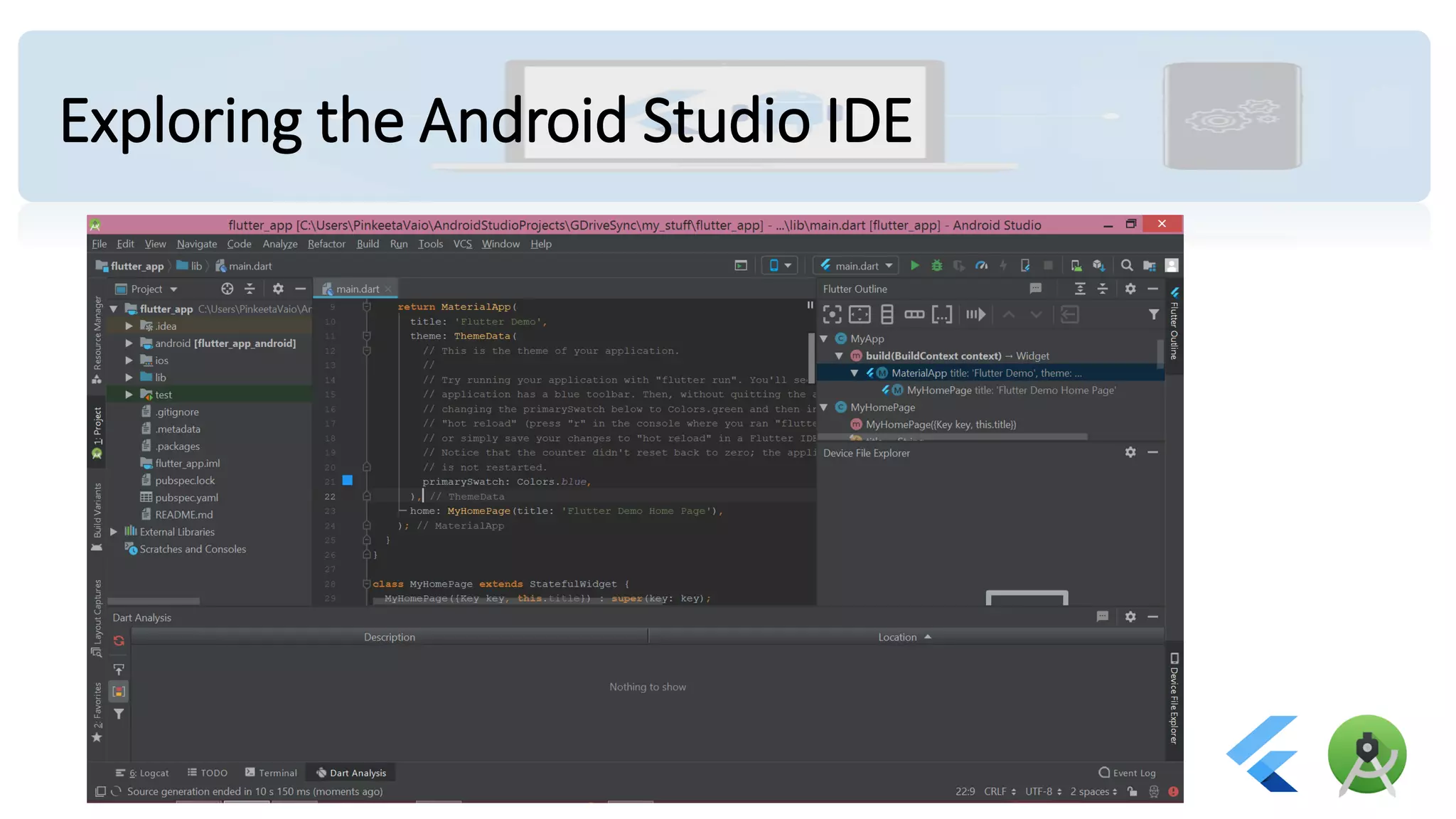
Task: Toggle the 1: Project side tab
Action: (x=97, y=433)
